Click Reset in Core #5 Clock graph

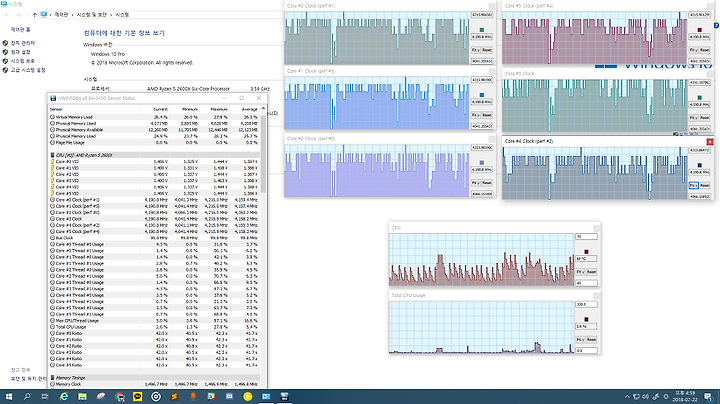704,50
